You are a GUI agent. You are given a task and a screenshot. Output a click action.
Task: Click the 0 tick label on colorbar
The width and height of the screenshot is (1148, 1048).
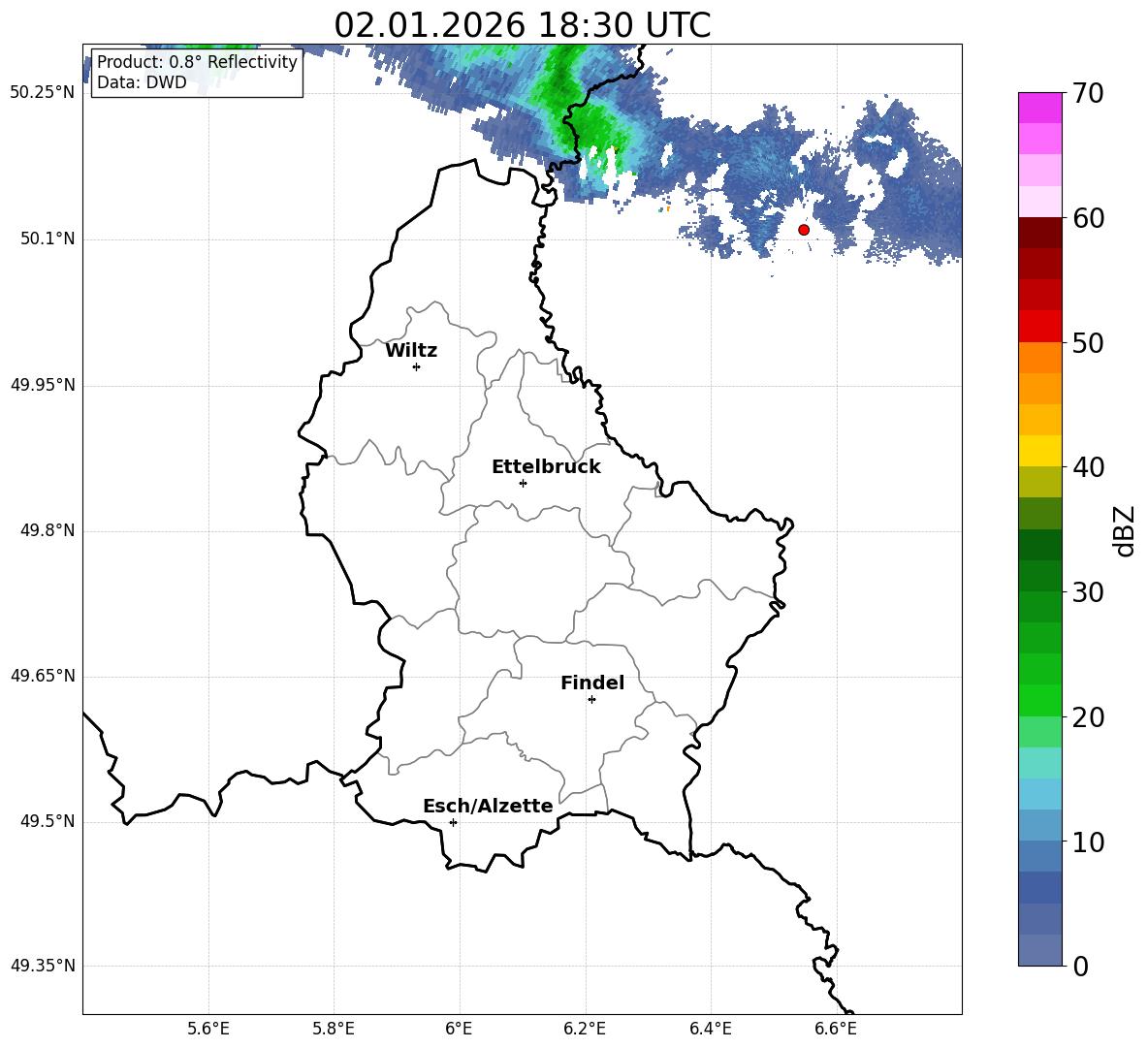(1080, 967)
